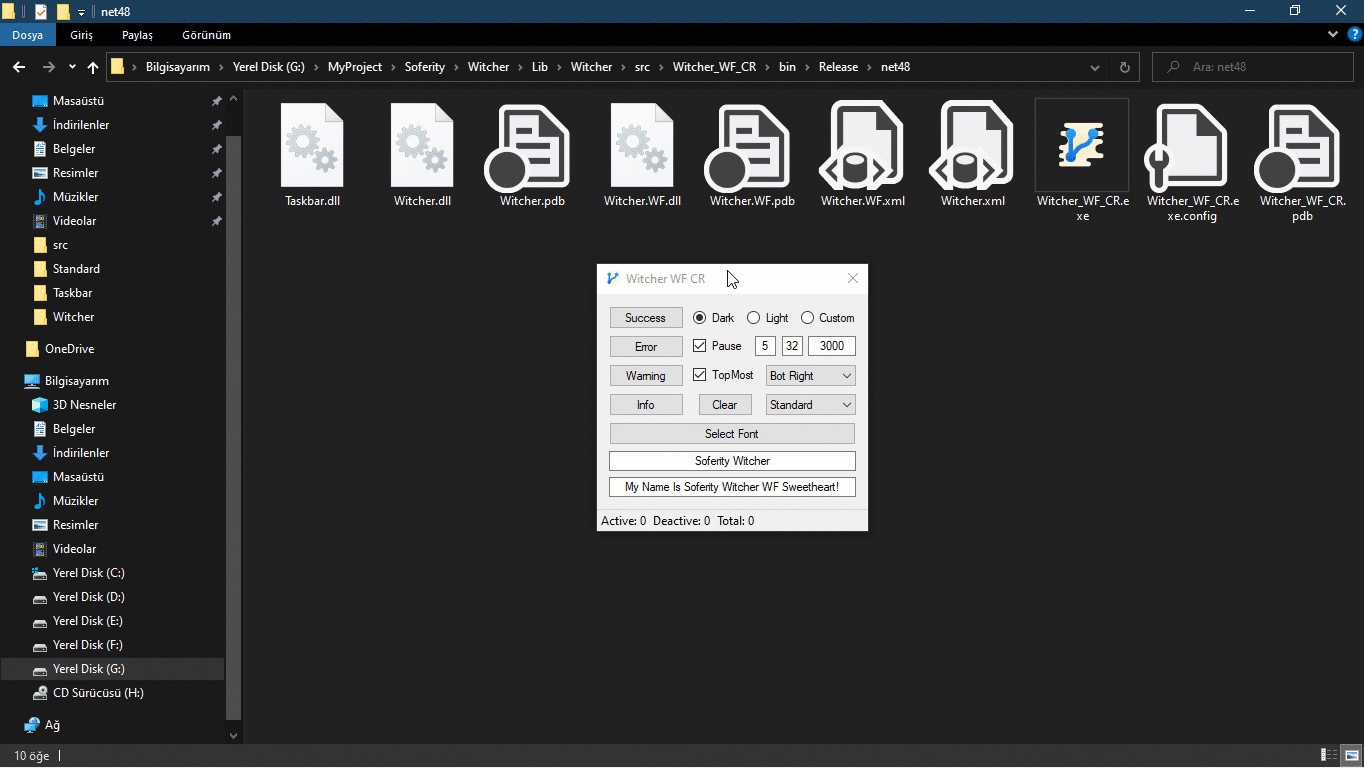1364x768 pixels.
Task: Click the Info button
Action: click(x=646, y=405)
